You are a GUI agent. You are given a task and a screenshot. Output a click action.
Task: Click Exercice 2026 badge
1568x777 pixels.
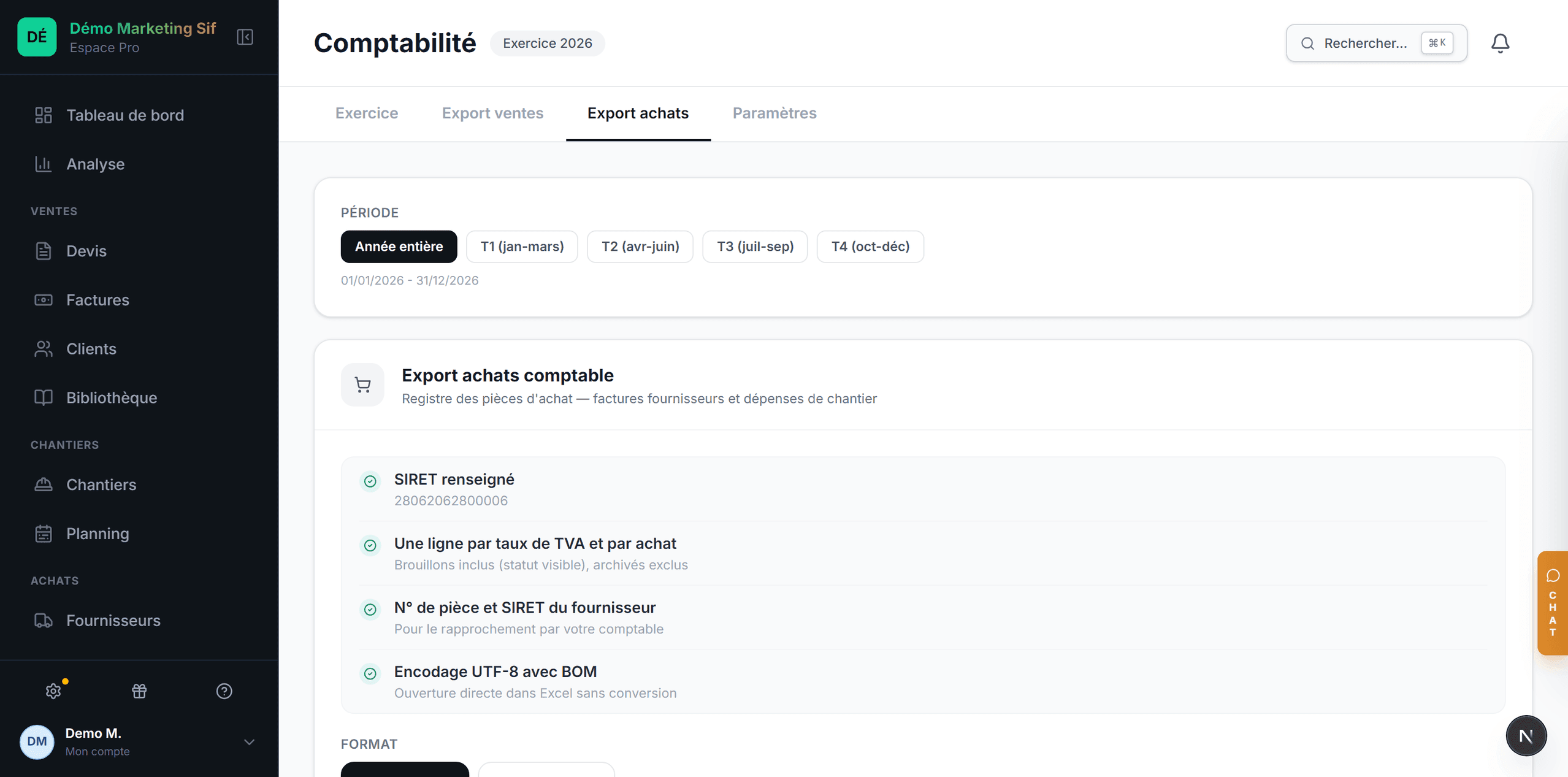[547, 44]
